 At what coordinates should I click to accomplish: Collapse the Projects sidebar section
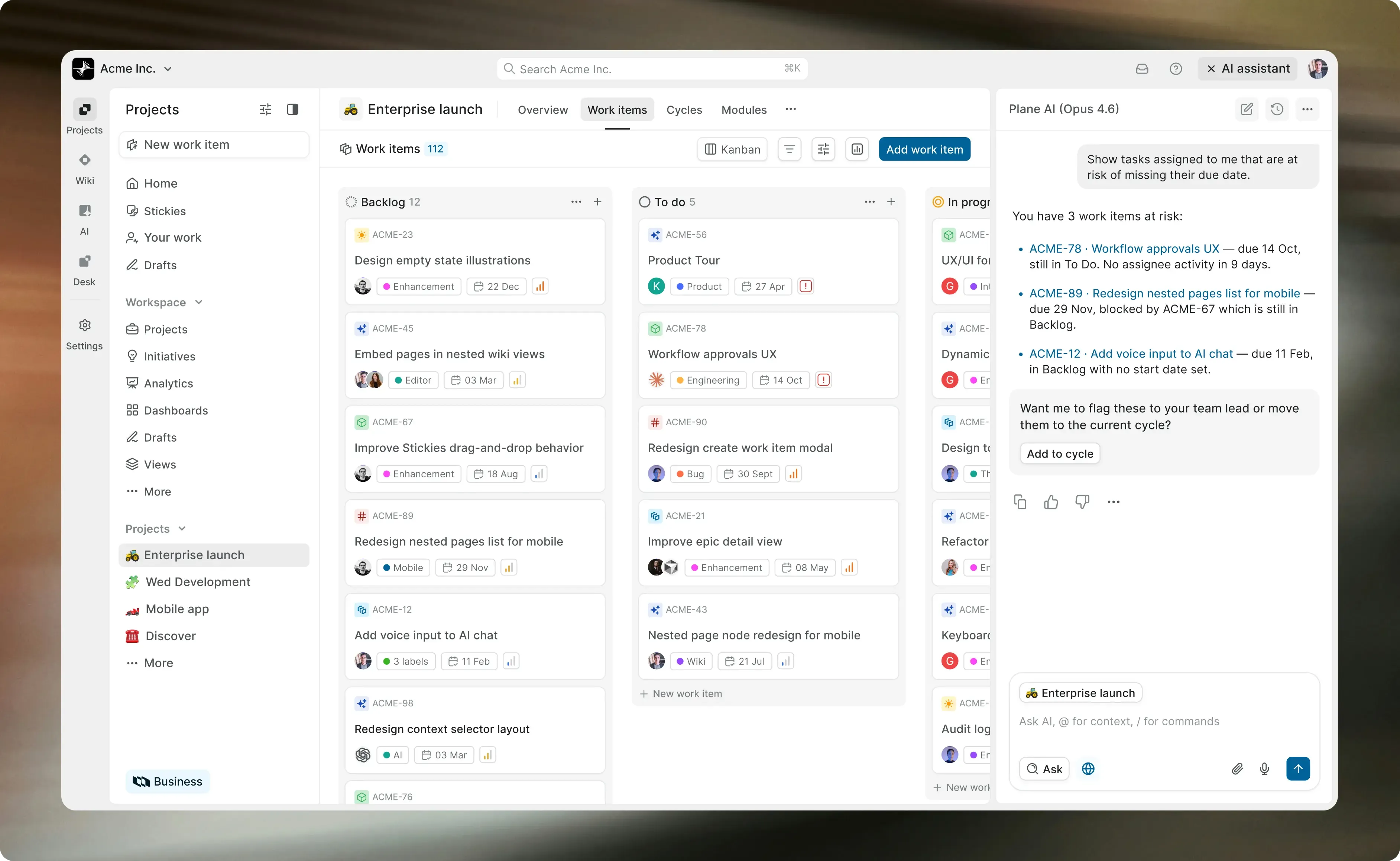coord(155,528)
